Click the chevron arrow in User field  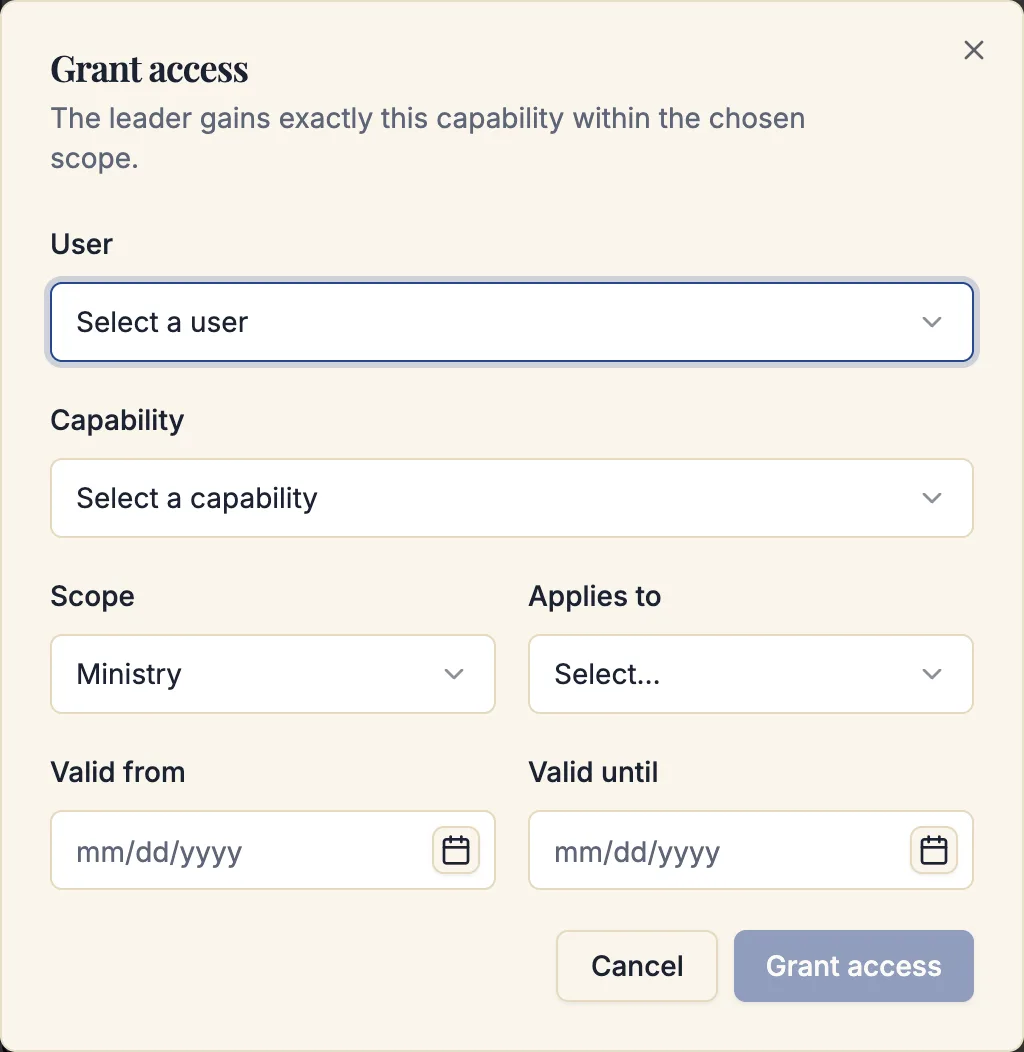tap(931, 322)
